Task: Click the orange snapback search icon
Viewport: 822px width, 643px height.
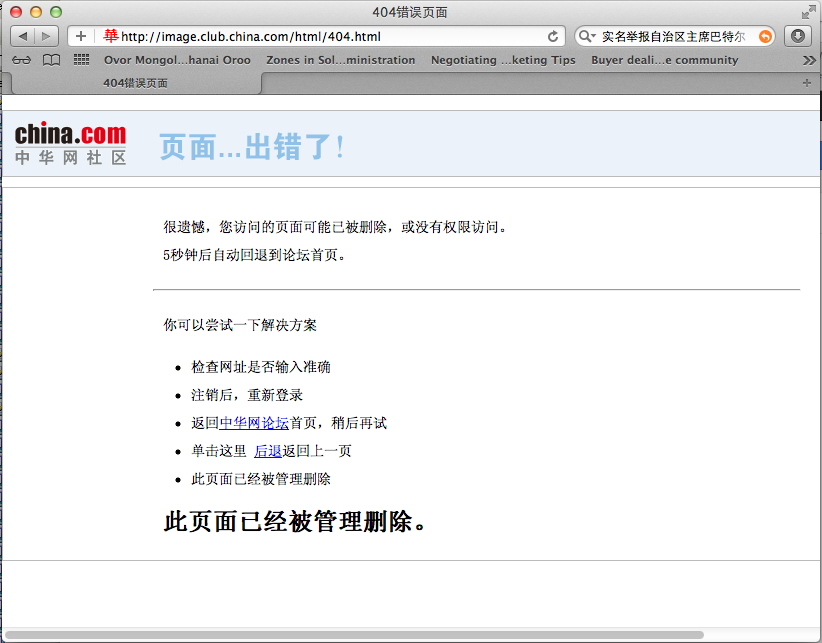Action: (x=765, y=36)
